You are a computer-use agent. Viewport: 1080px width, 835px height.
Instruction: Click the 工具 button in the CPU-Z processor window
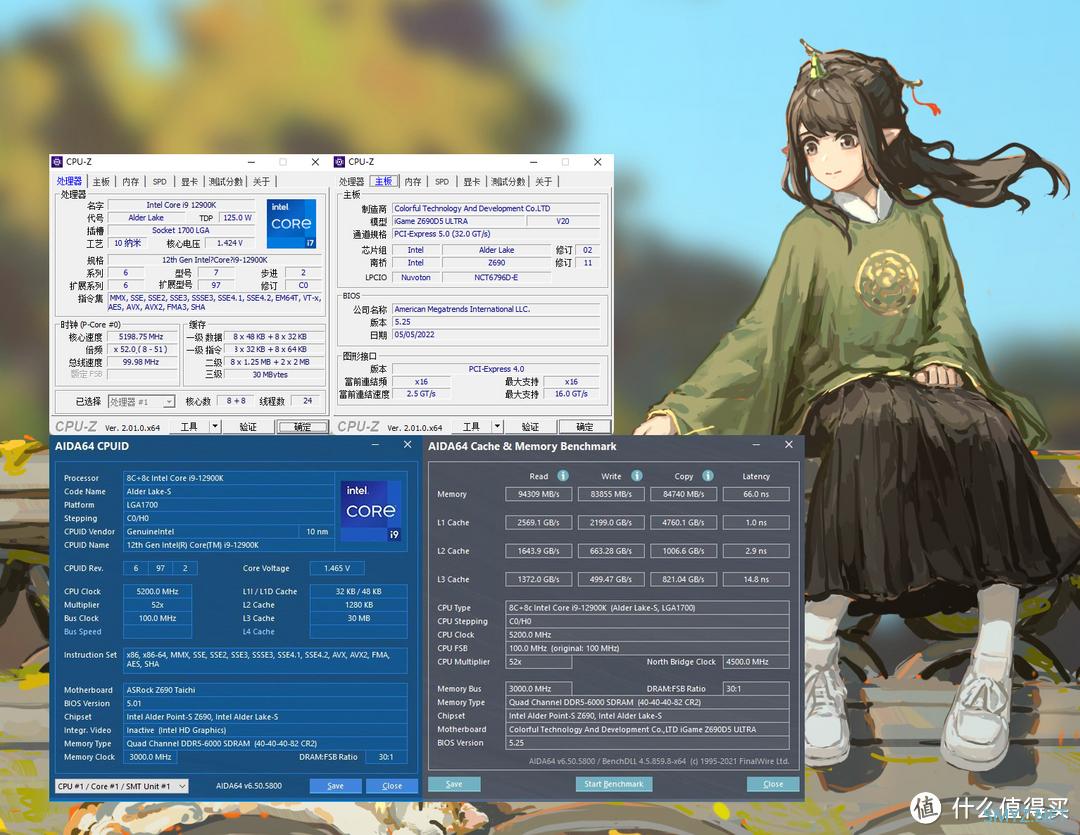coord(189,426)
